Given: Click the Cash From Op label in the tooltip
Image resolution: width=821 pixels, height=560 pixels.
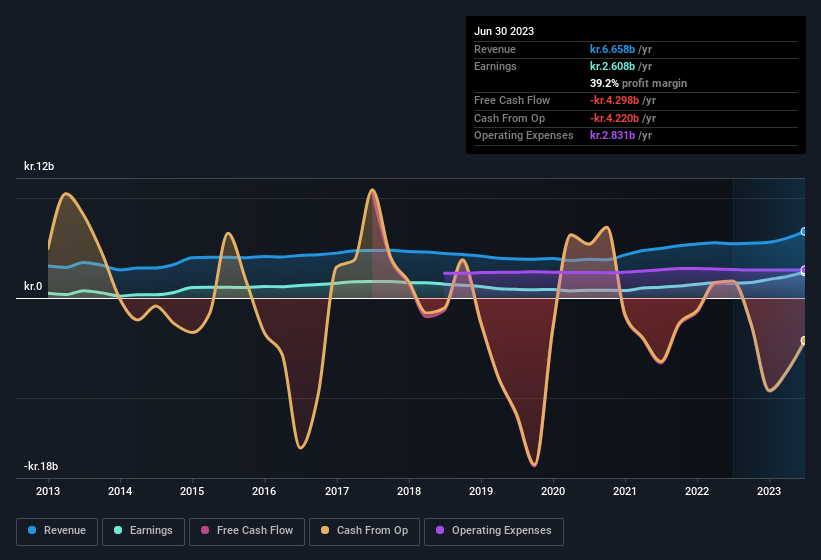Looking at the screenshot, I should pos(509,118).
